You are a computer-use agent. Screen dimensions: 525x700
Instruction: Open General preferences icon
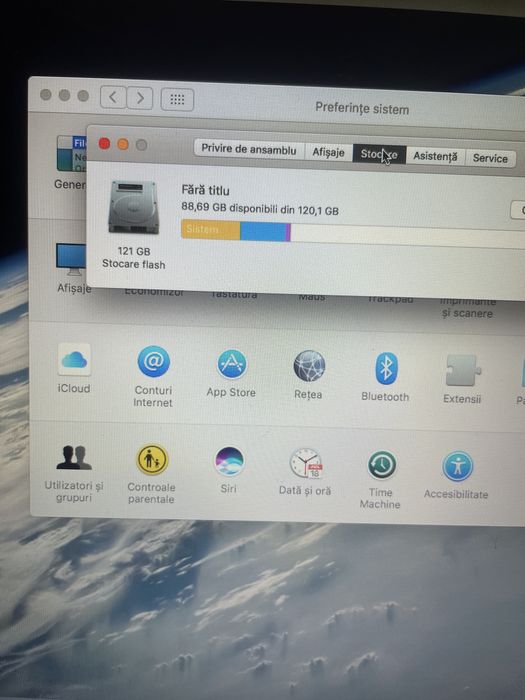pos(71,154)
